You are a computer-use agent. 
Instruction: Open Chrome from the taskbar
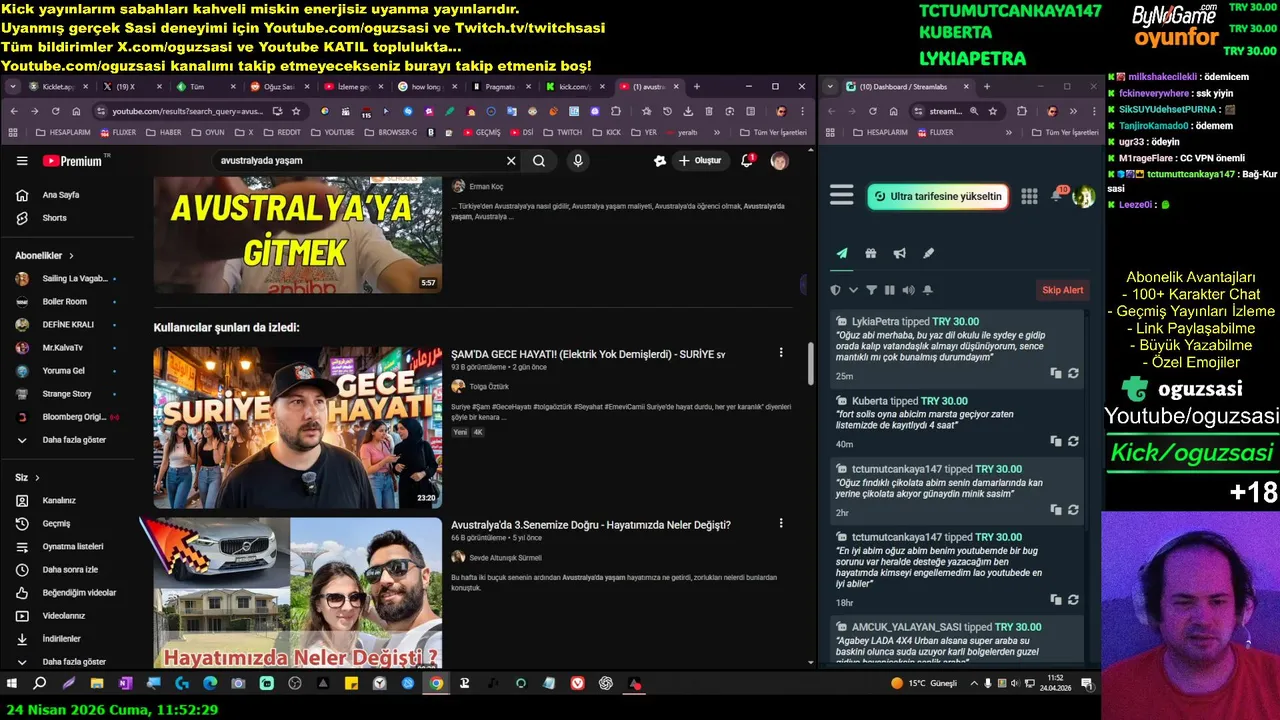click(x=436, y=684)
